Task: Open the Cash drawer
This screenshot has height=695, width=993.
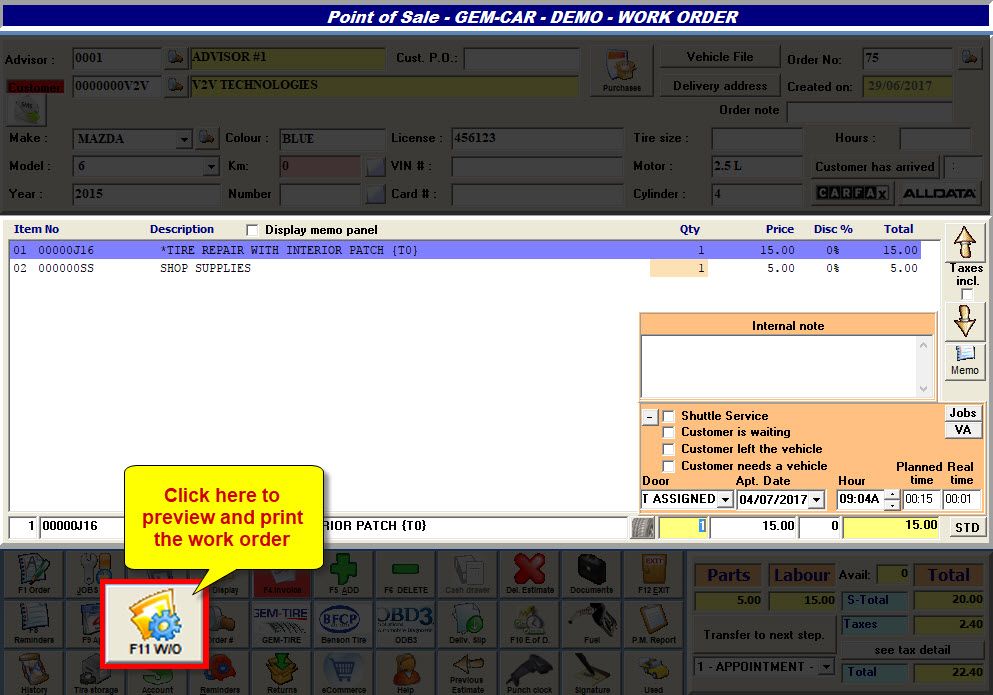Action: [x=467, y=574]
